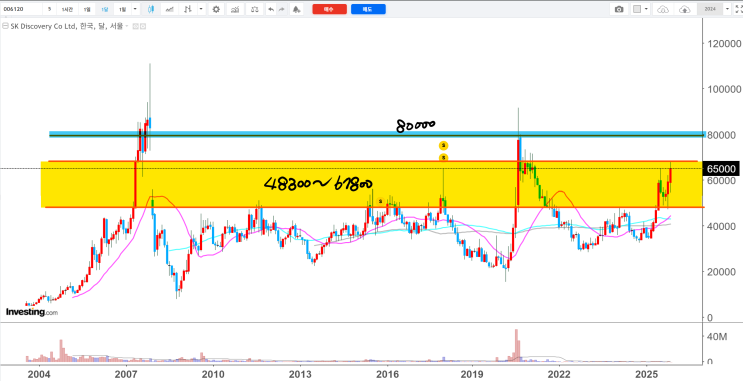
Task: Switch to the 1시간 interval tab
Action: 67,9
